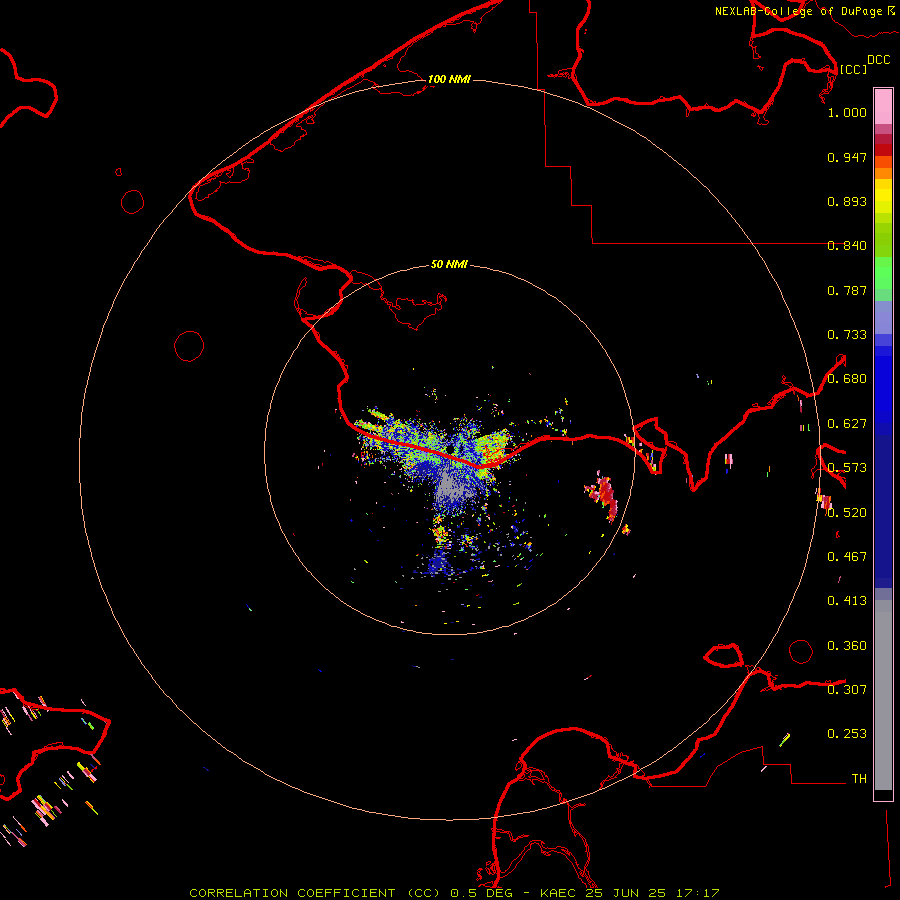Click the "[CC]" units label

click(853, 69)
